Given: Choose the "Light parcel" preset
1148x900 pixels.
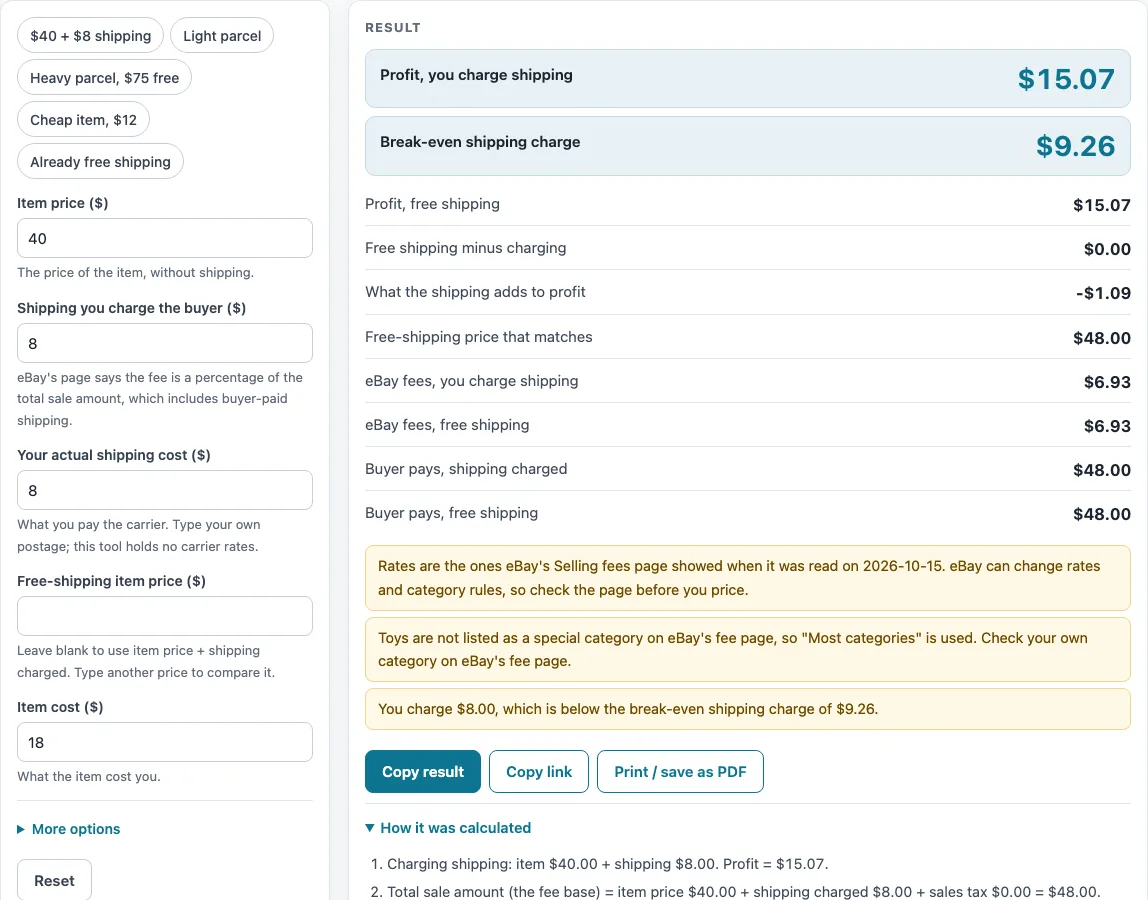Looking at the screenshot, I should (x=222, y=36).
